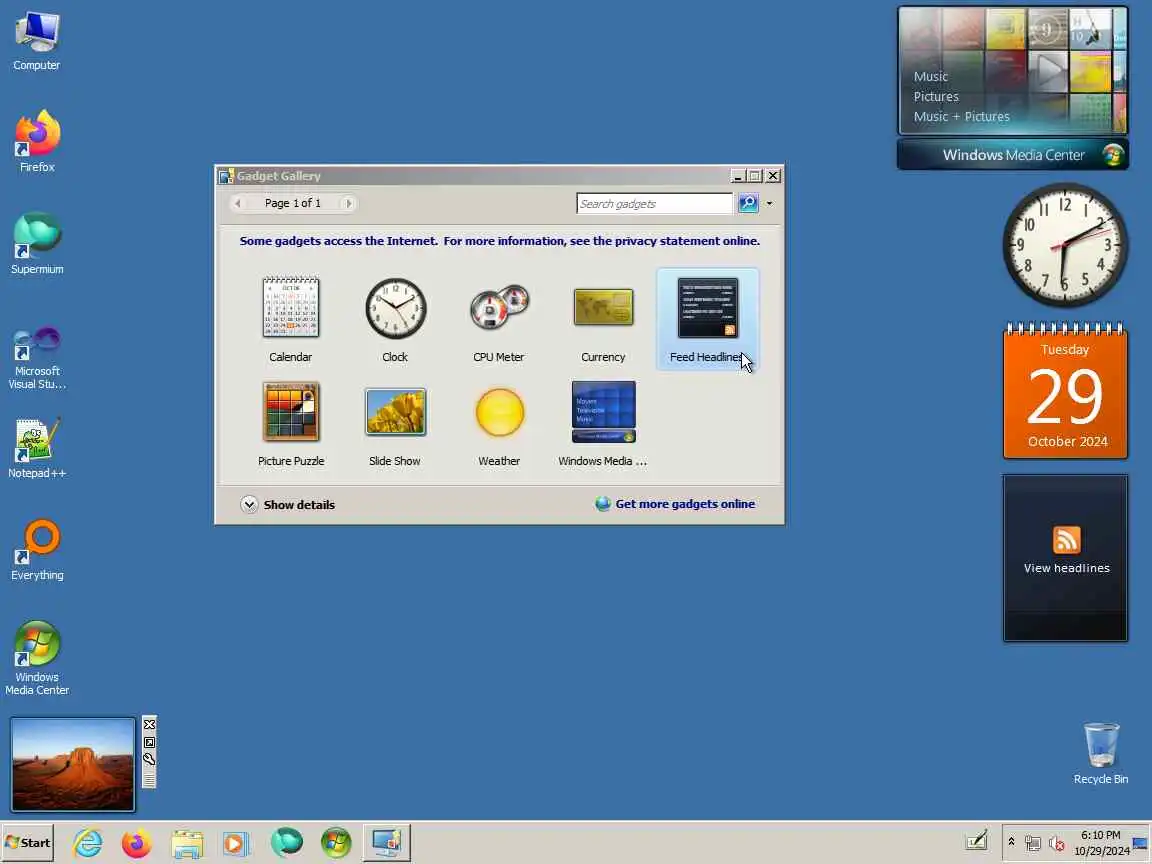Click the slide show gadget picture
Image resolution: width=1152 pixels, height=864 pixels.
(73, 765)
